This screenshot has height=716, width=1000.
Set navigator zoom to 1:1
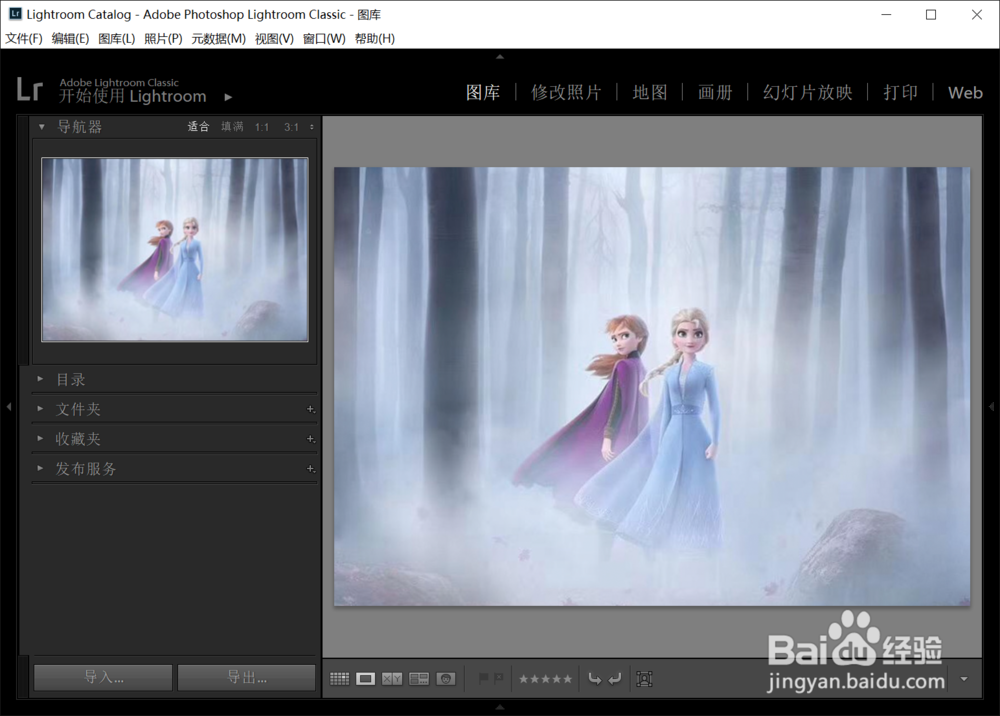point(261,128)
